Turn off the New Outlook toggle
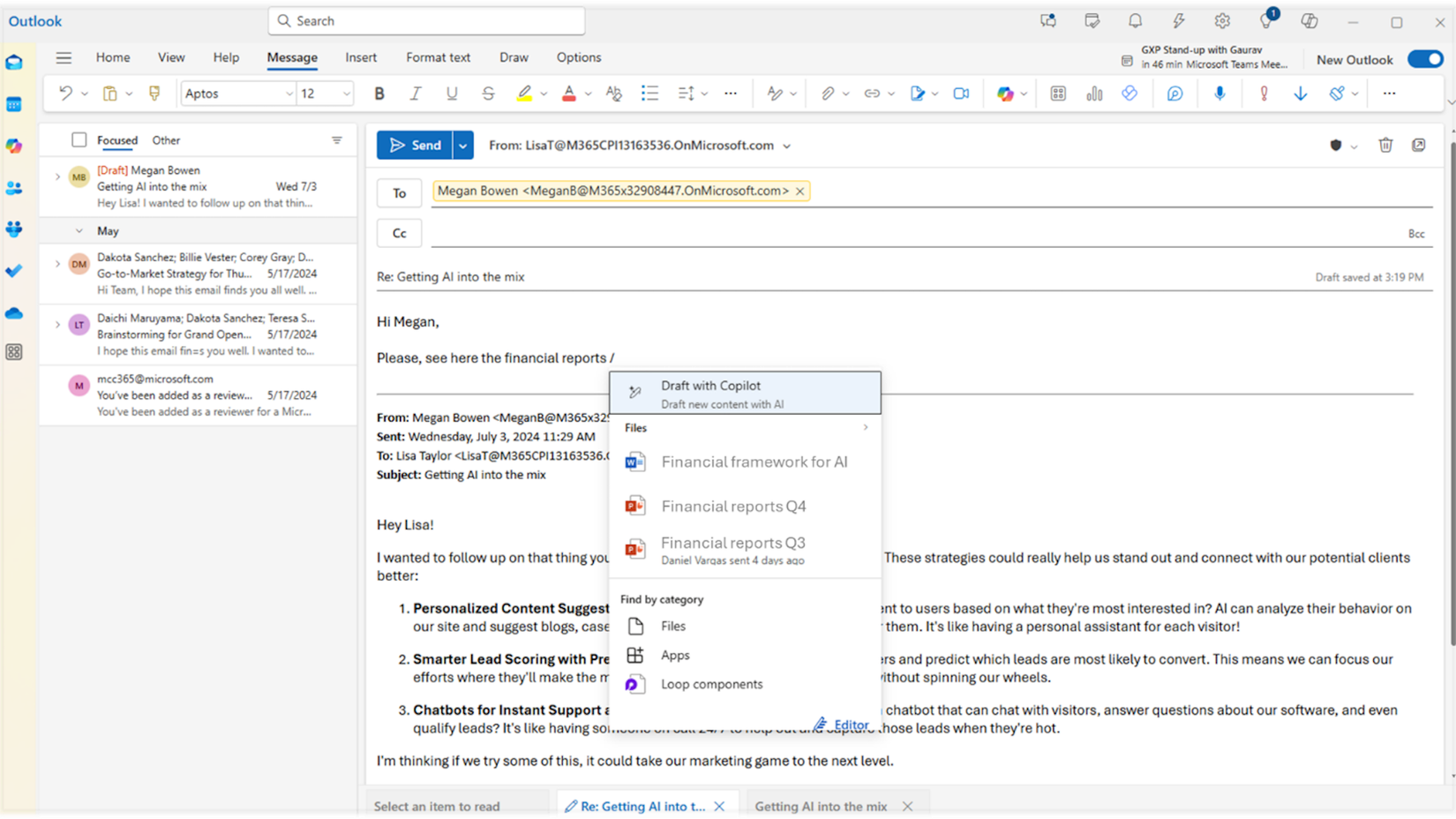 click(x=1425, y=59)
